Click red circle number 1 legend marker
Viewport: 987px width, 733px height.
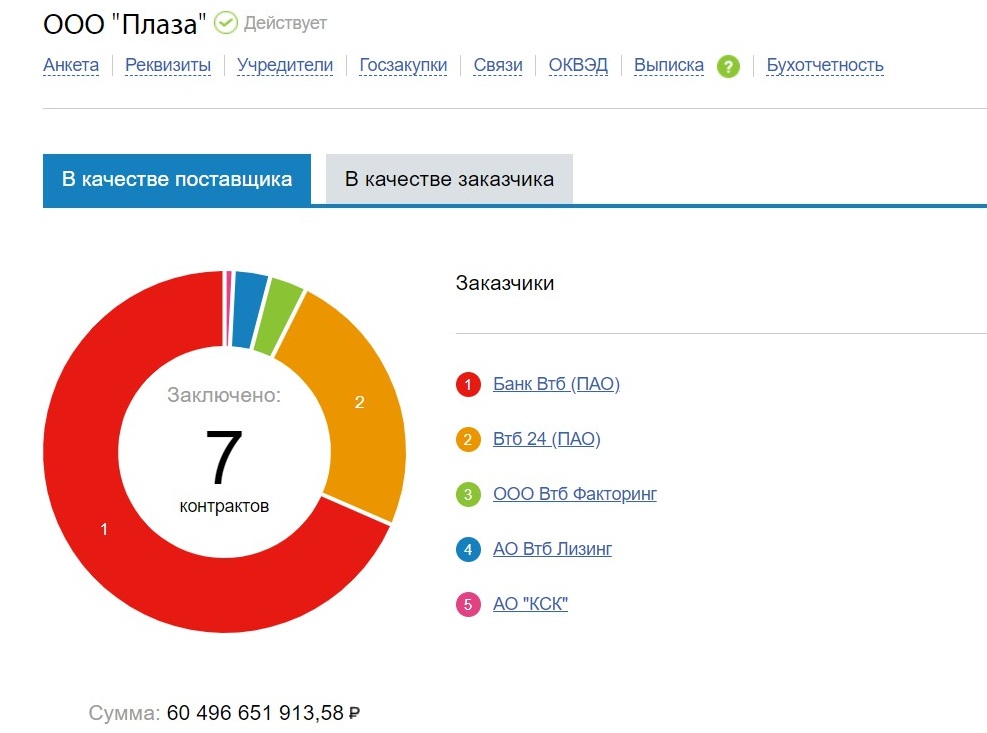click(x=468, y=384)
